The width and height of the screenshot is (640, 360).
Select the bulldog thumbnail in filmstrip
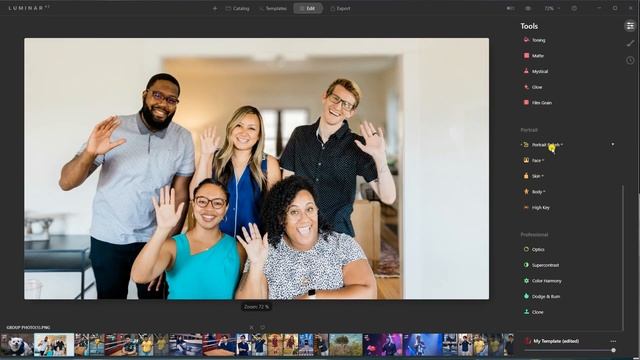[x=17, y=344]
